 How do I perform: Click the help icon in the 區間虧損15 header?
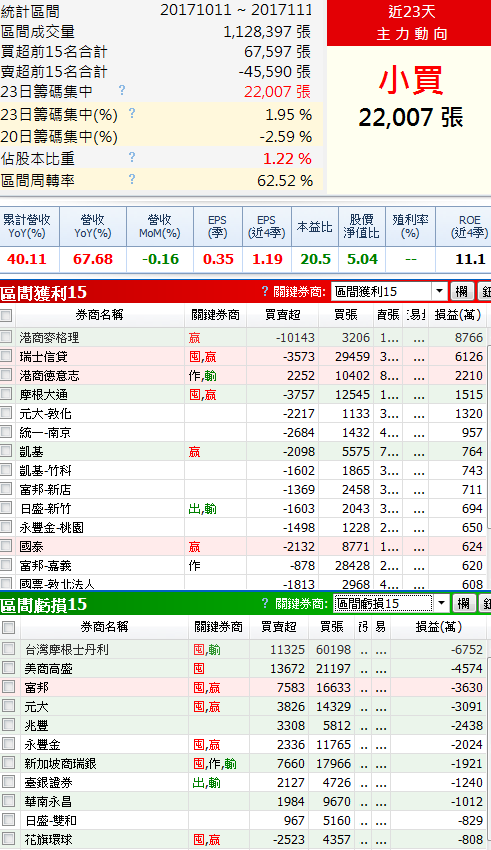tap(264, 603)
